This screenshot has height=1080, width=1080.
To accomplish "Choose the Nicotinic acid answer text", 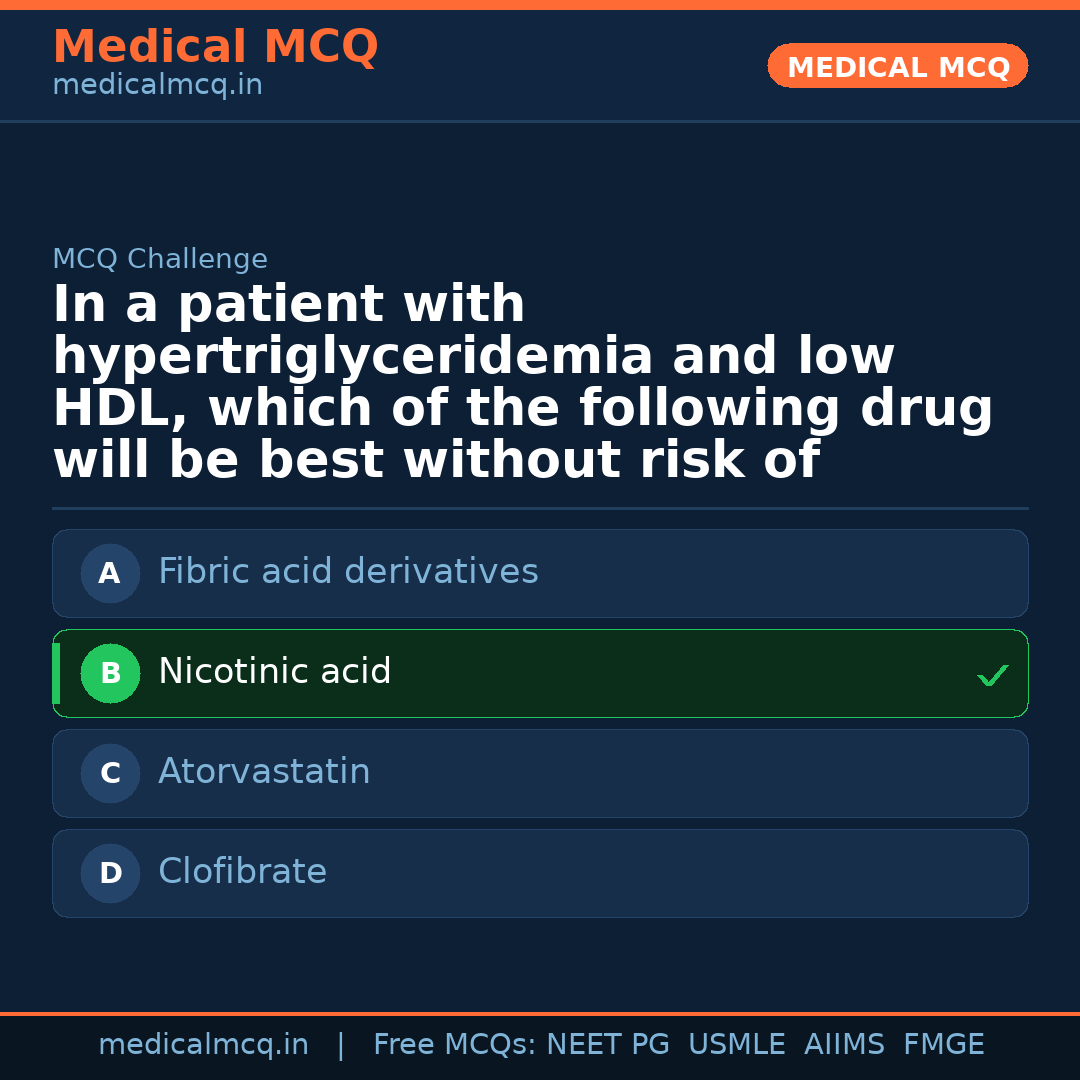I will tap(274, 672).
